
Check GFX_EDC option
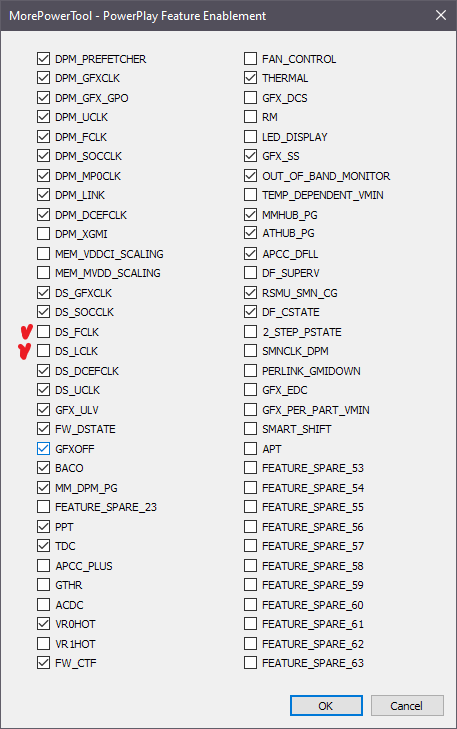(x=251, y=390)
